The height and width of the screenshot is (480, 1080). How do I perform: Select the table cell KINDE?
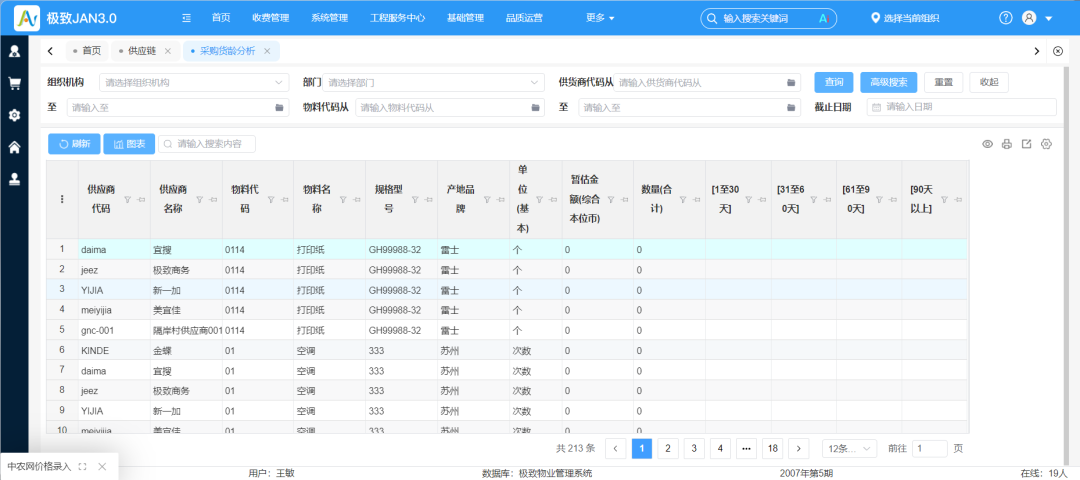[x=114, y=351]
